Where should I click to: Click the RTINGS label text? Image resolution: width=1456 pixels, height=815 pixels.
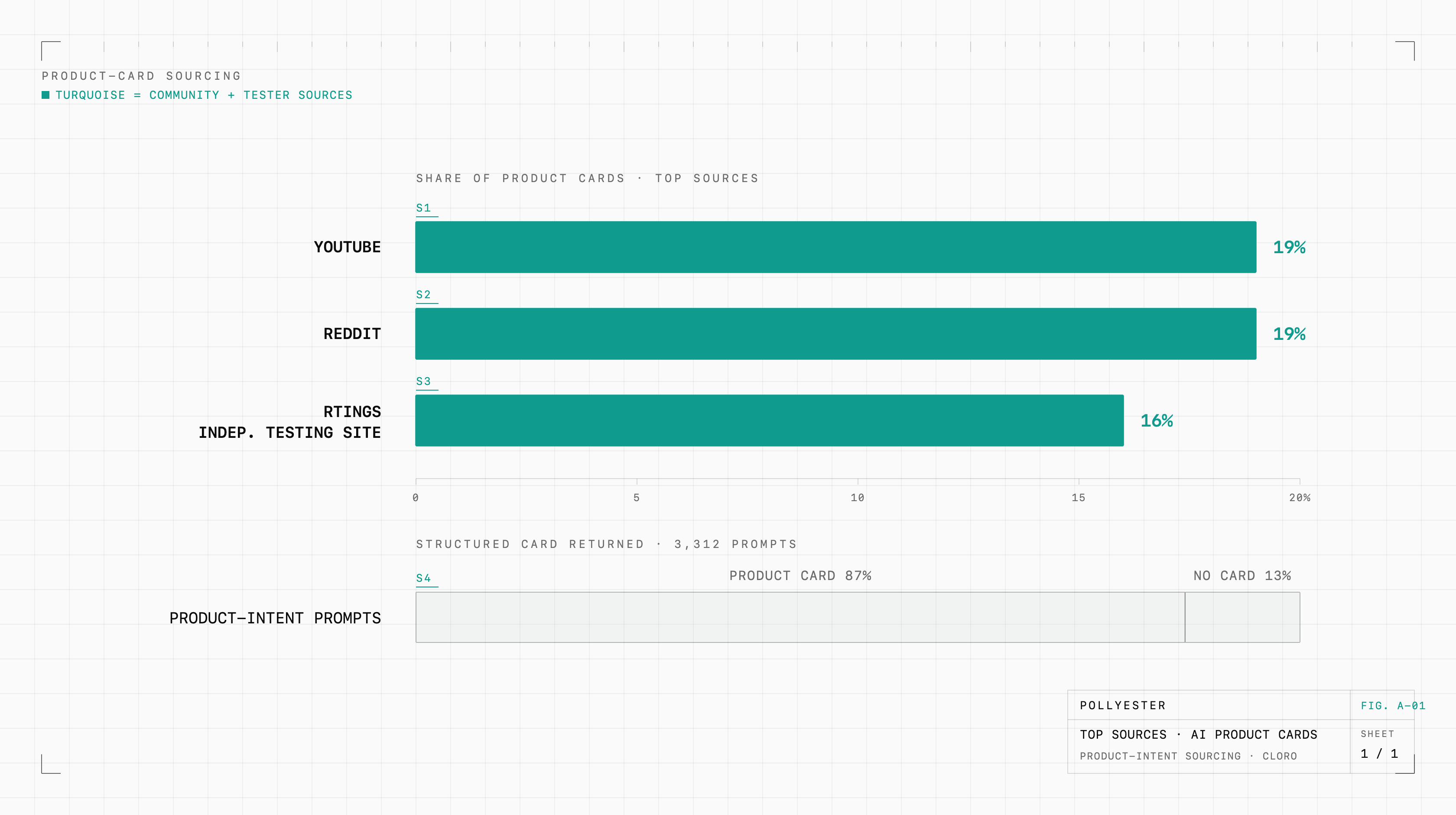[x=352, y=411]
